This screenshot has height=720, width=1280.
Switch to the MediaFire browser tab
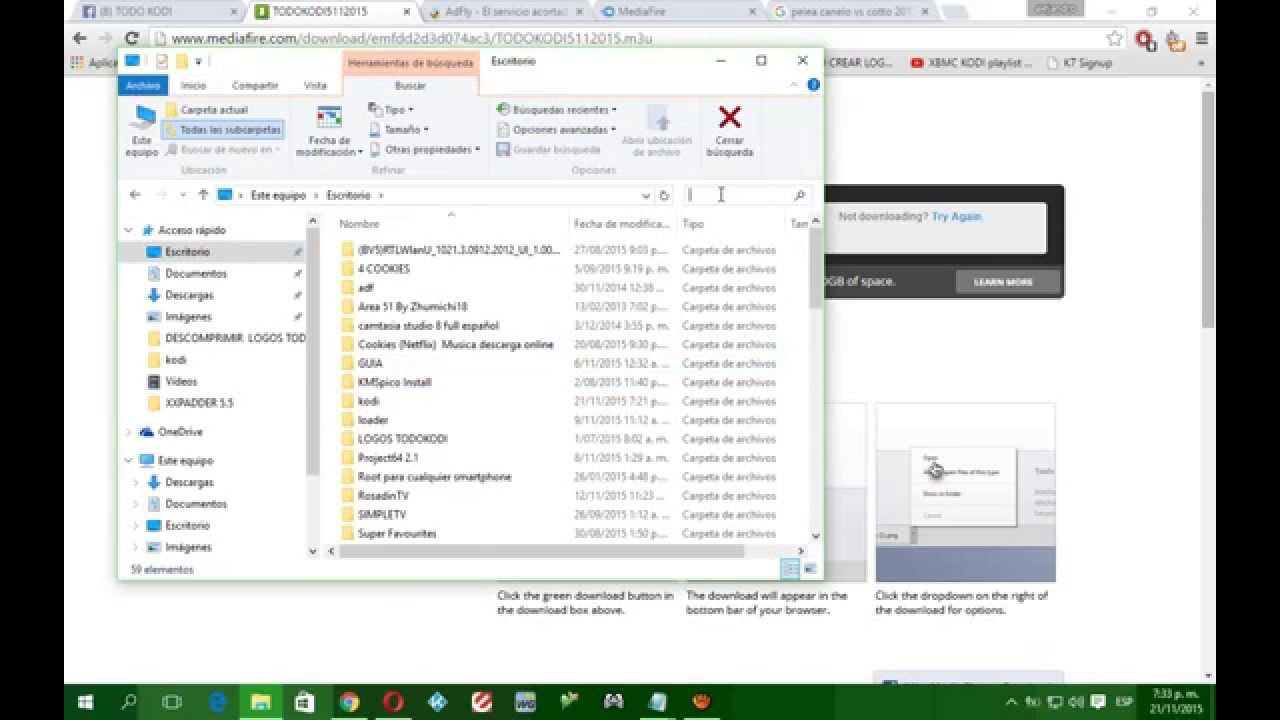click(x=677, y=12)
